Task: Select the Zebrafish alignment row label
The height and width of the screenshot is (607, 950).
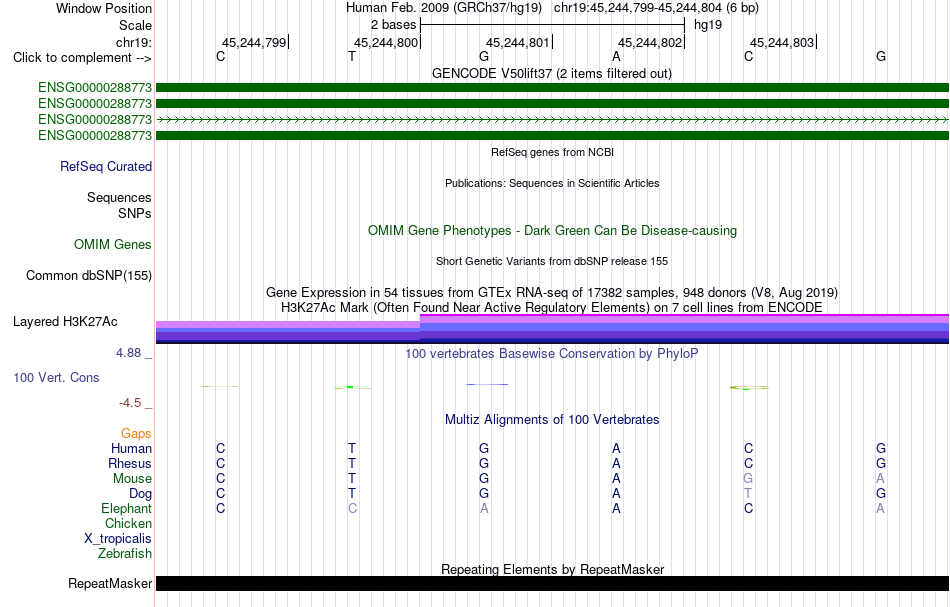Action: 125,553
